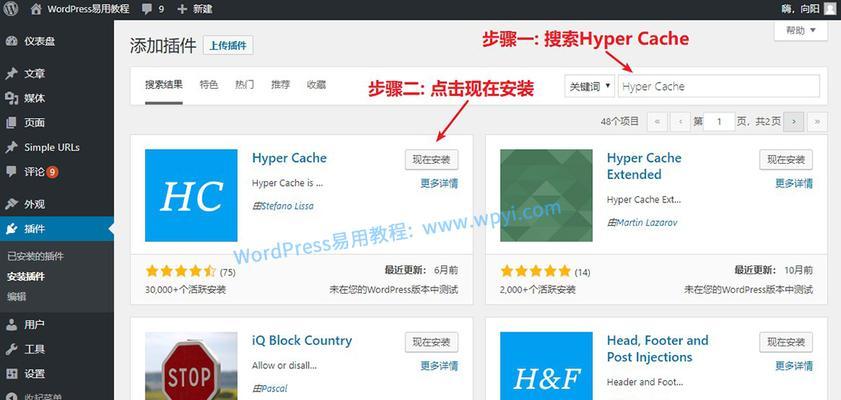Screen dimensions: 841x400
Task: Focus the plugin search field
Action: (x=719, y=86)
